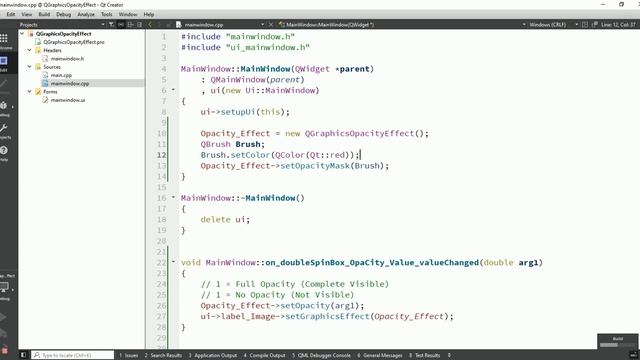
Task: Switch to Edit mode in sidebar
Action: click(4, 64)
